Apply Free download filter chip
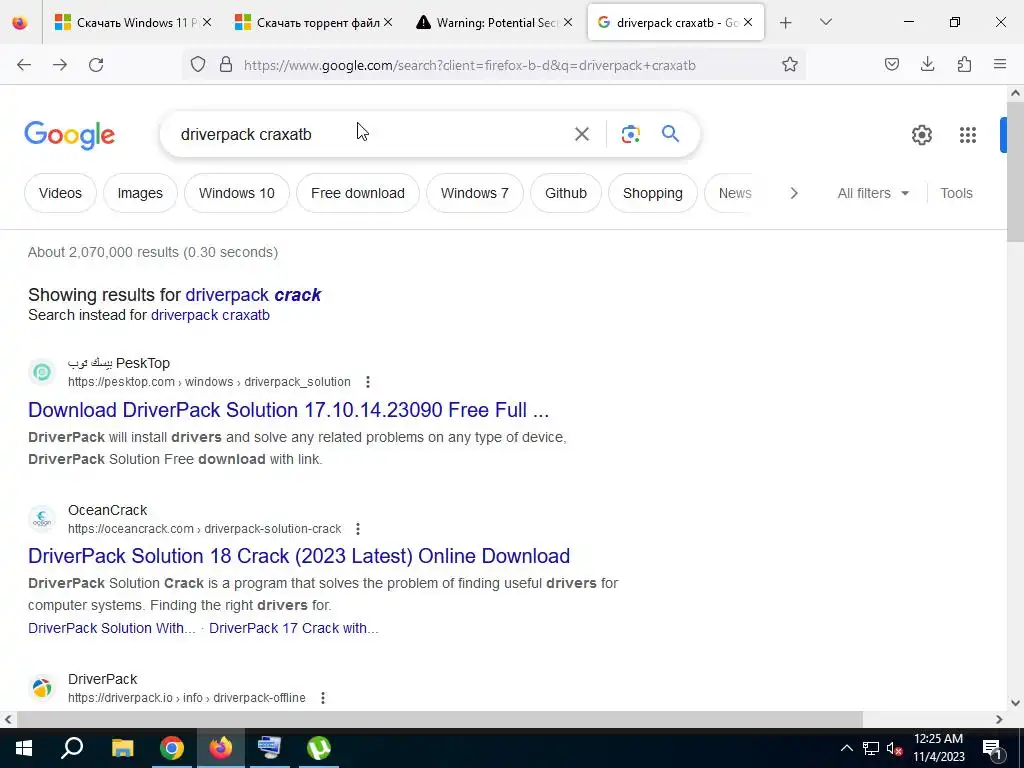 tap(358, 193)
